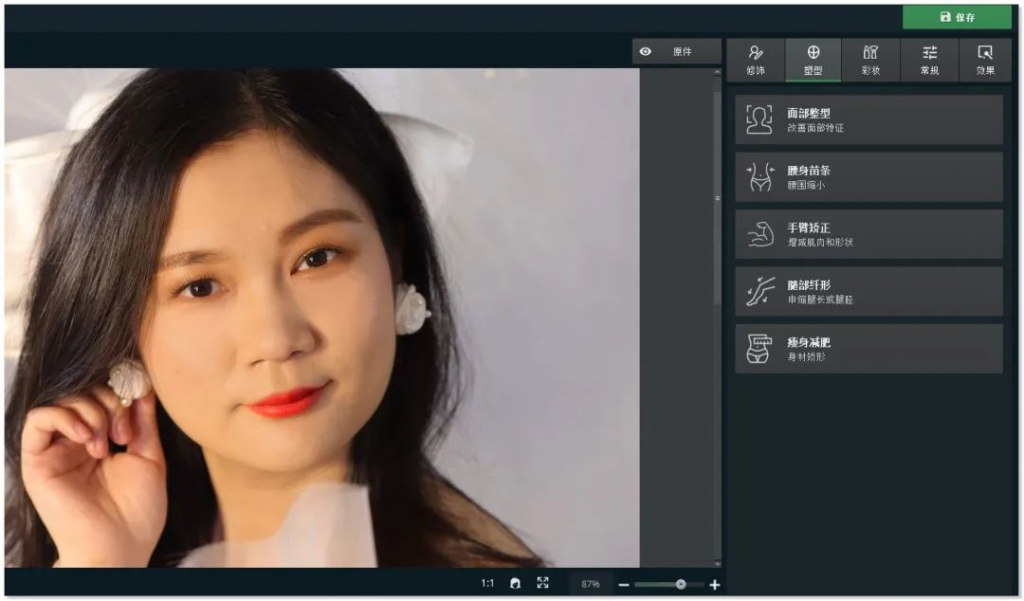Open the 彩妆 makeup tab

coord(868,58)
